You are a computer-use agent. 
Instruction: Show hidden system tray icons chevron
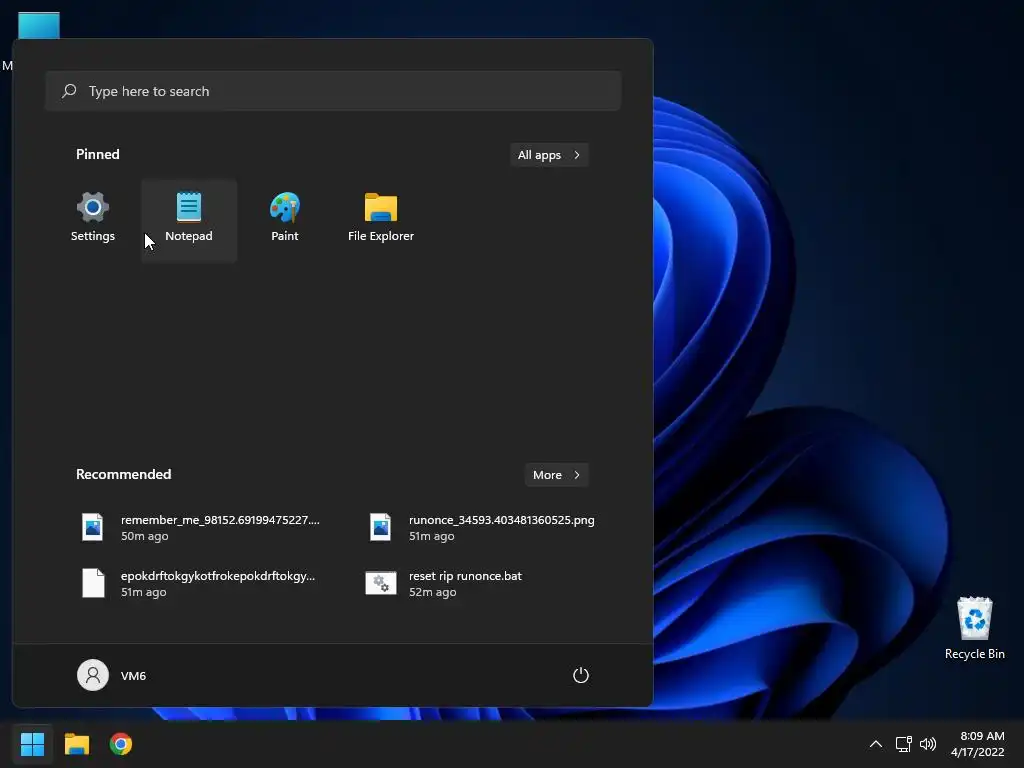[876, 744]
